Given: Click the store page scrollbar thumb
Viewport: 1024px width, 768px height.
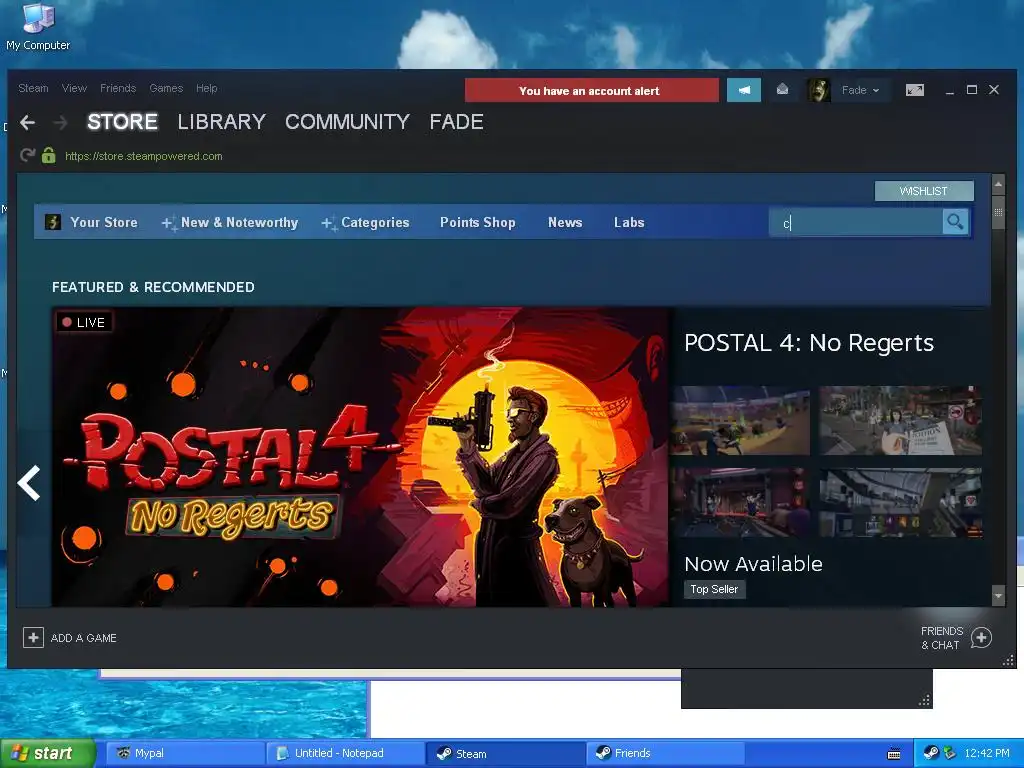Looking at the screenshot, I should pyautogui.click(x=998, y=213).
